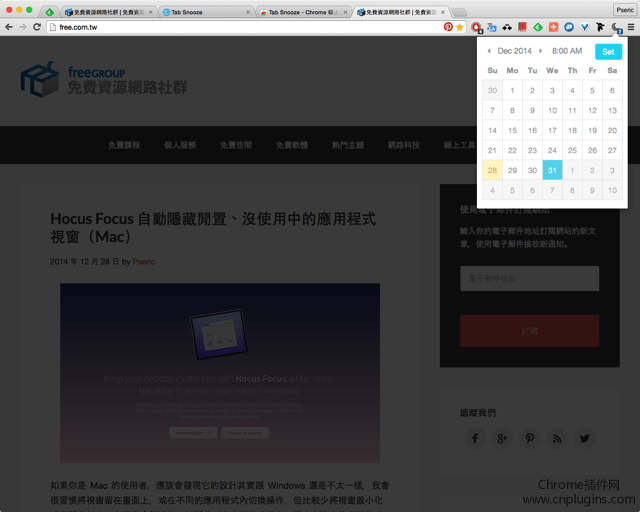Select date 20 in the calendar
The width and height of the screenshot is (640, 512).
612,130
